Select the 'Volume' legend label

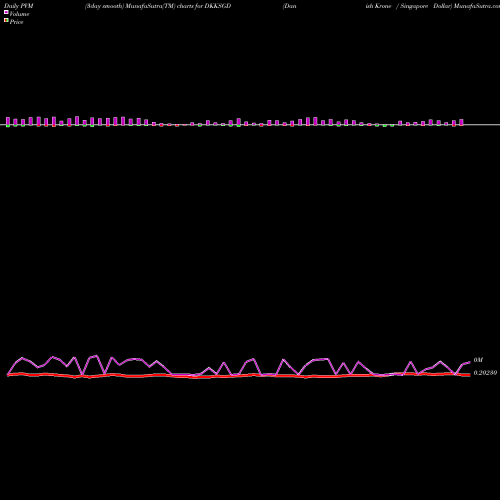click(19, 14)
